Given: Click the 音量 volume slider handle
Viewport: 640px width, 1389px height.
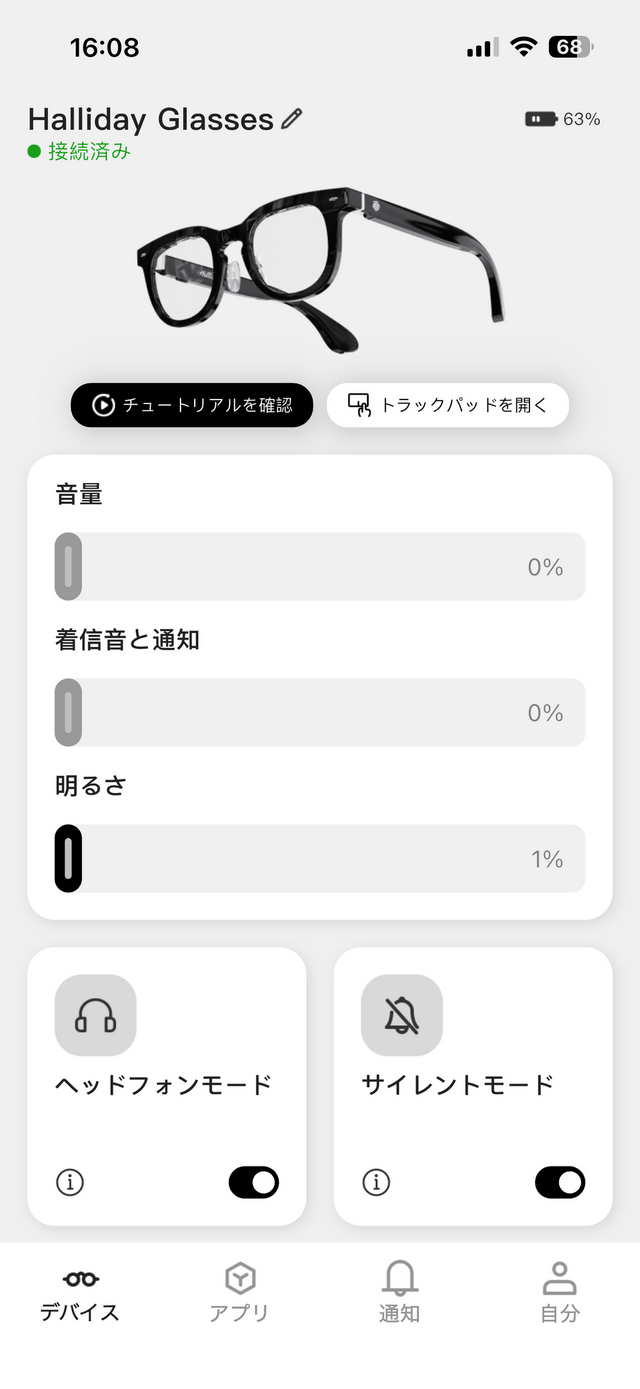Looking at the screenshot, I should click(x=68, y=567).
